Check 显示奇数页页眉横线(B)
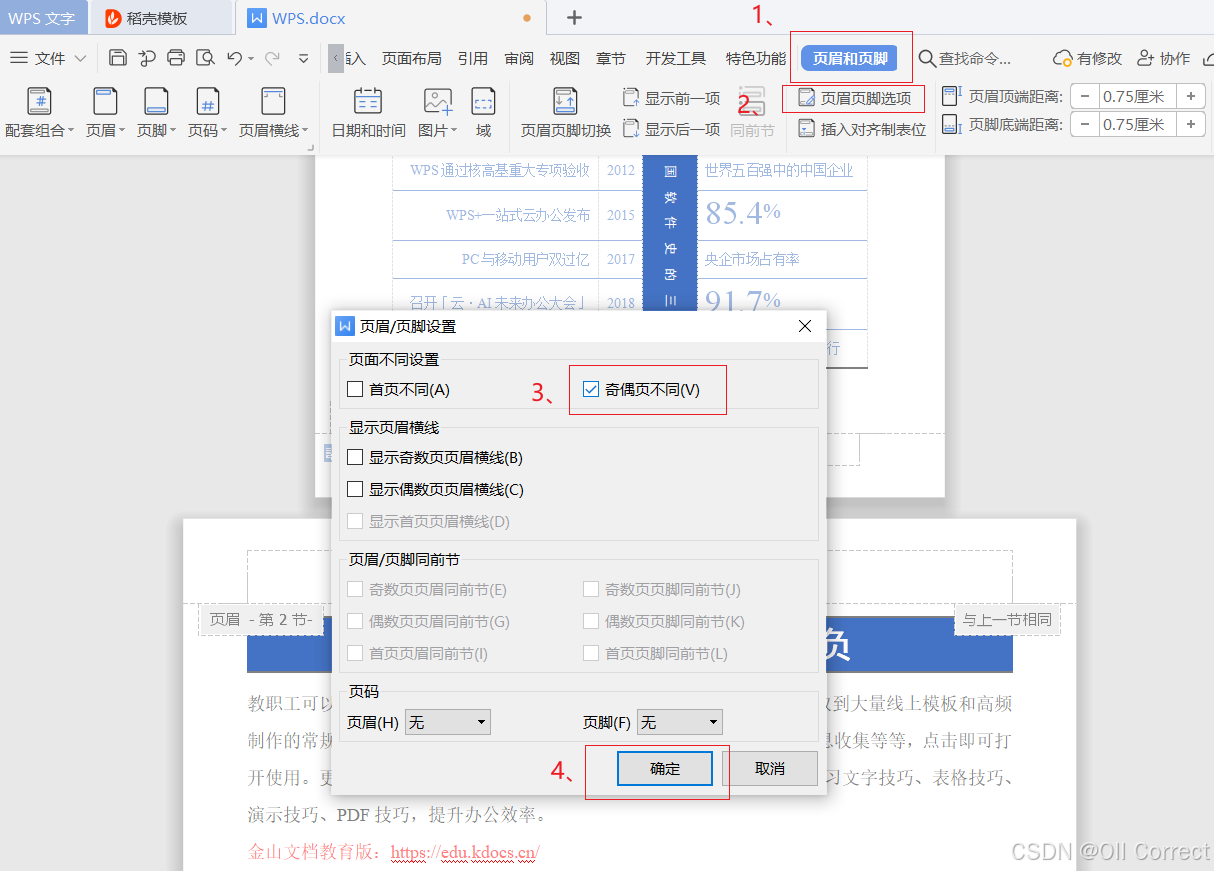The width and height of the screenshot is (1214, 871). [x=355, y=457]
